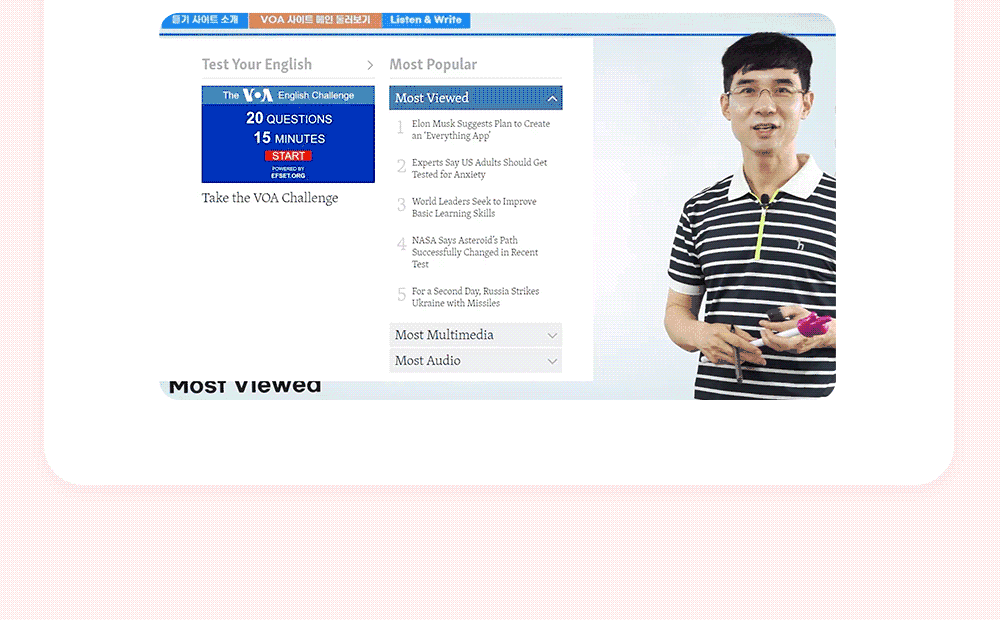Click the Most Viewed header bar
Screen dimensions: 1000x620
tap(476, 98)
